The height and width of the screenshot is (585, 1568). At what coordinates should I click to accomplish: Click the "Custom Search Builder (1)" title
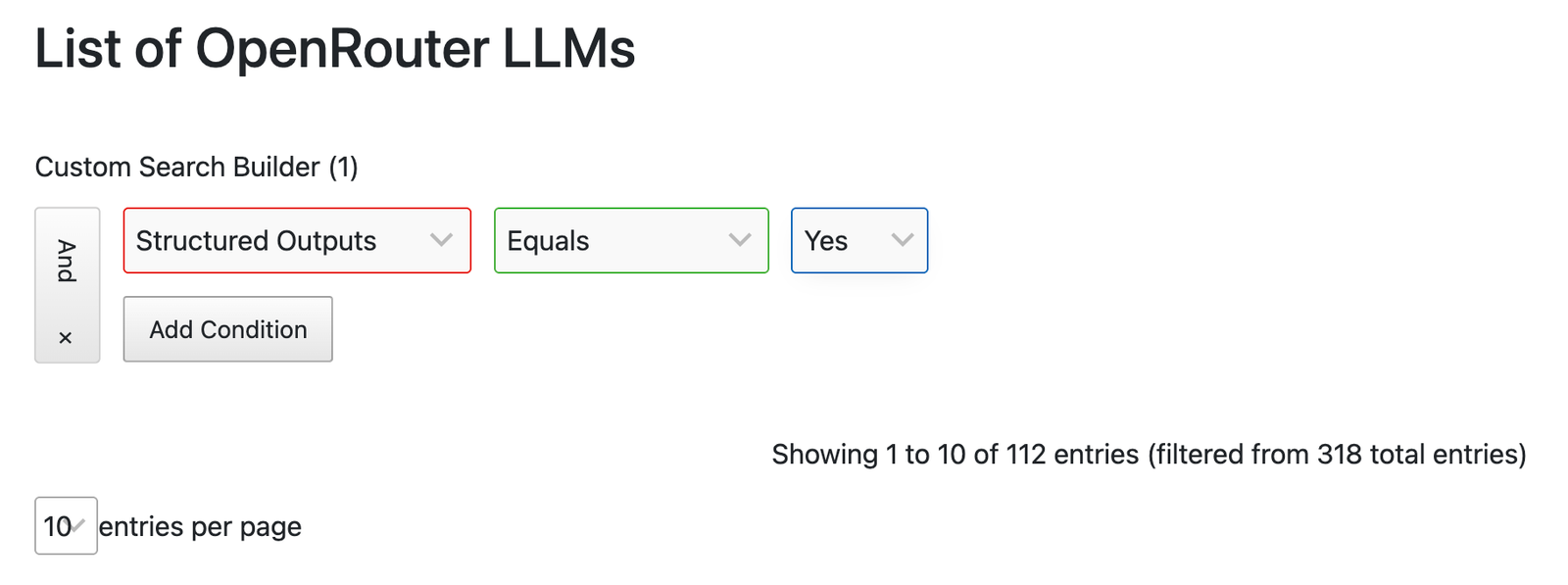[196, 167]
